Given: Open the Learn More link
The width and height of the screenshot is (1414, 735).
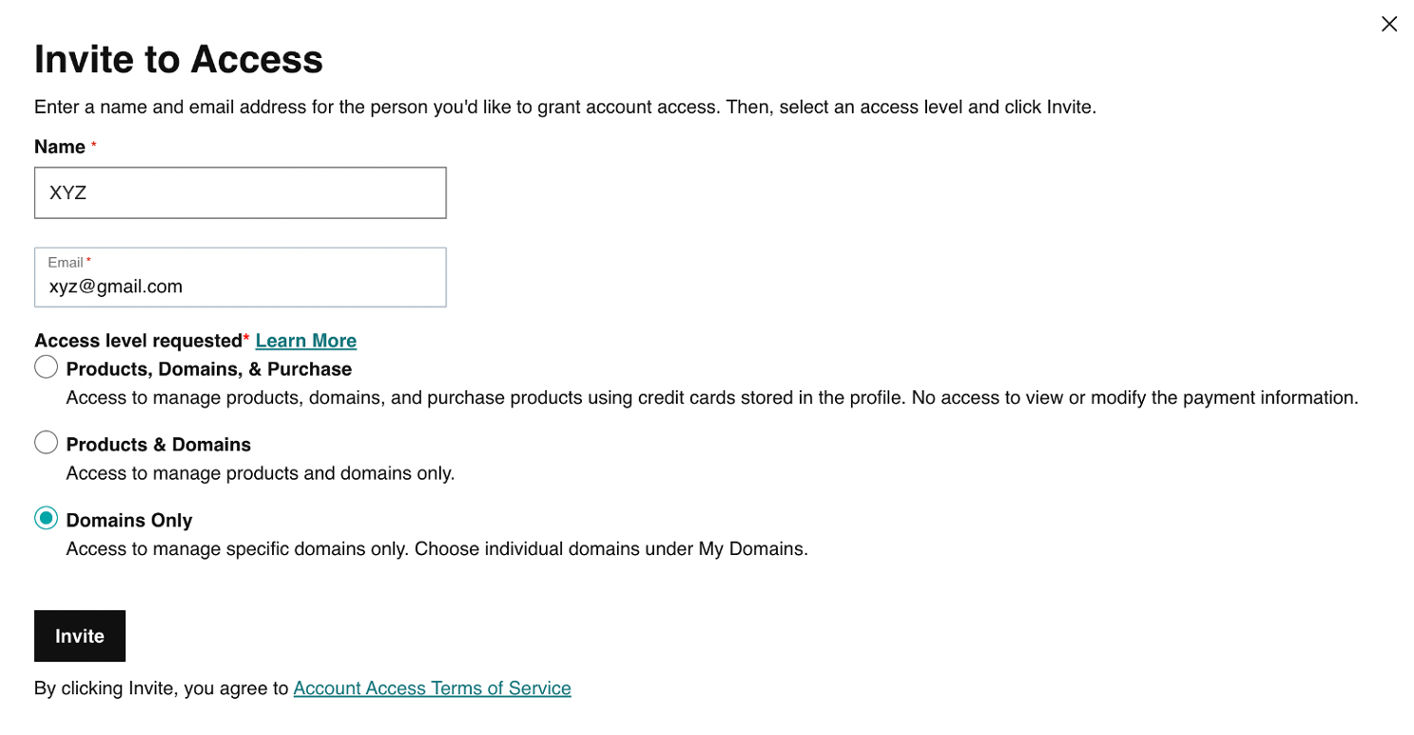Looking at the screenshot, I should coord(306,341).
